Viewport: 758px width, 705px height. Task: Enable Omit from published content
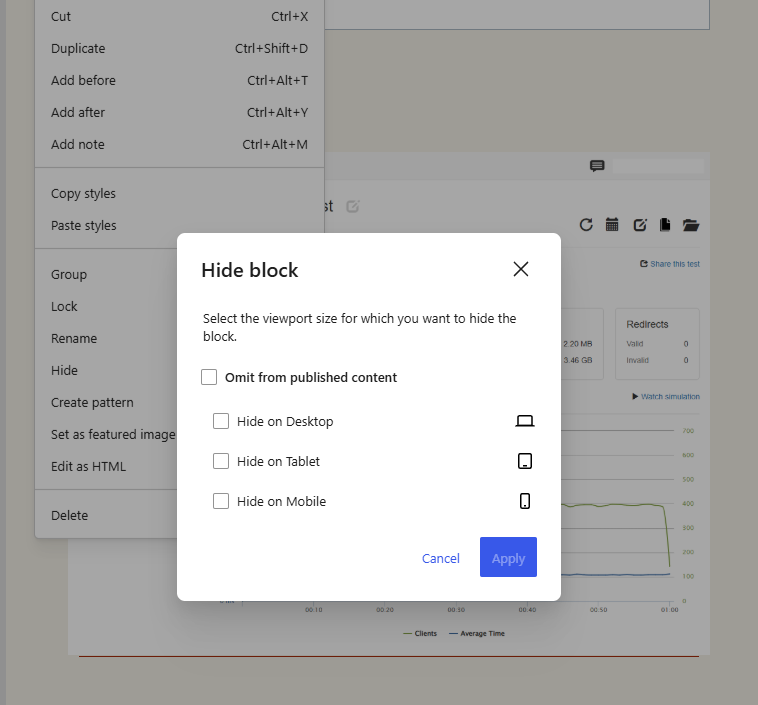point(209,377)
